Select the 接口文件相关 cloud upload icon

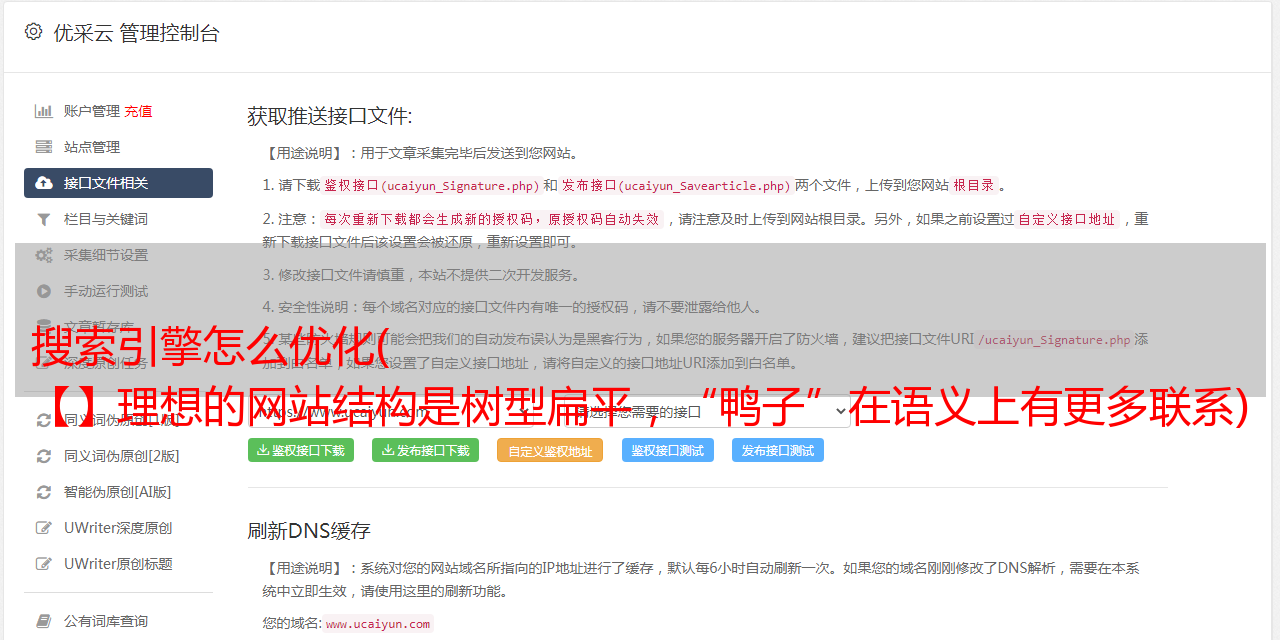tap(44, 183)
